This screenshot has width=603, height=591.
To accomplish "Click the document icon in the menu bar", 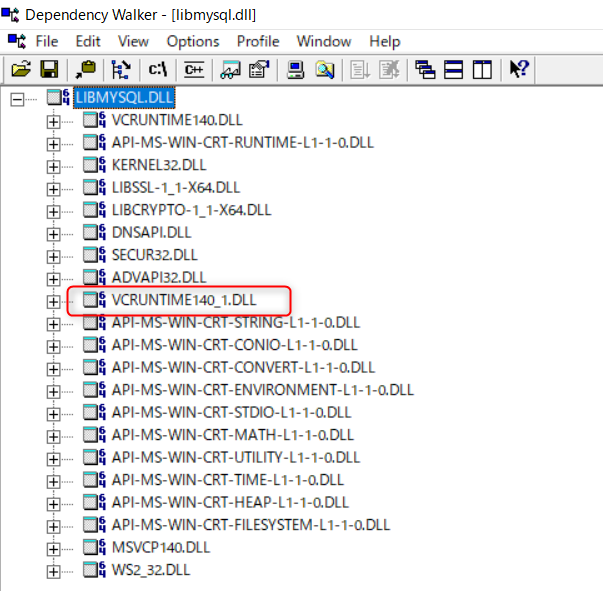I will (x=17, y=41).
